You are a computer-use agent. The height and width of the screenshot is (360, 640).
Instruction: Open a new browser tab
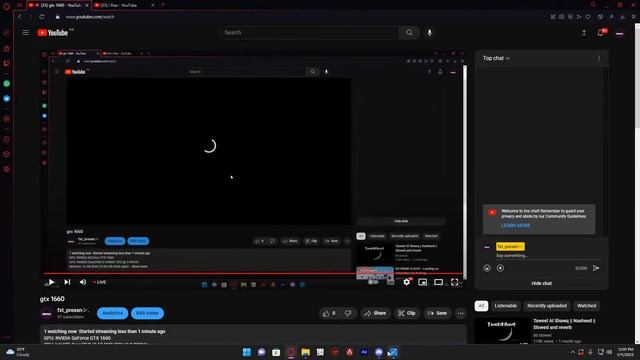click(x=163, y=5)
